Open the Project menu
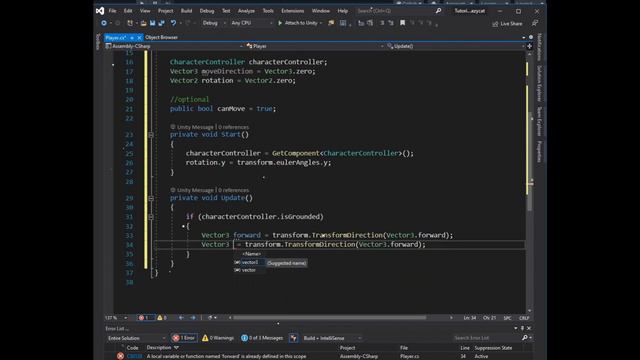640x360 pixels. (x=165, y=11)
